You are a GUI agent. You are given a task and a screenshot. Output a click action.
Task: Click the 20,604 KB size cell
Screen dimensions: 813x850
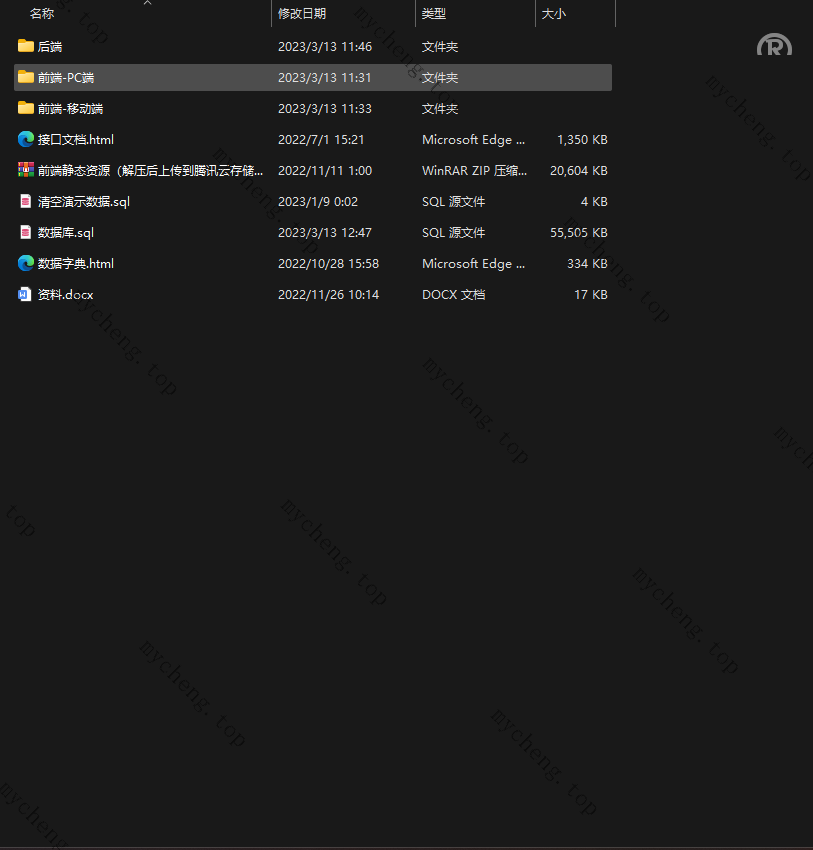click(x=578, y=170)
